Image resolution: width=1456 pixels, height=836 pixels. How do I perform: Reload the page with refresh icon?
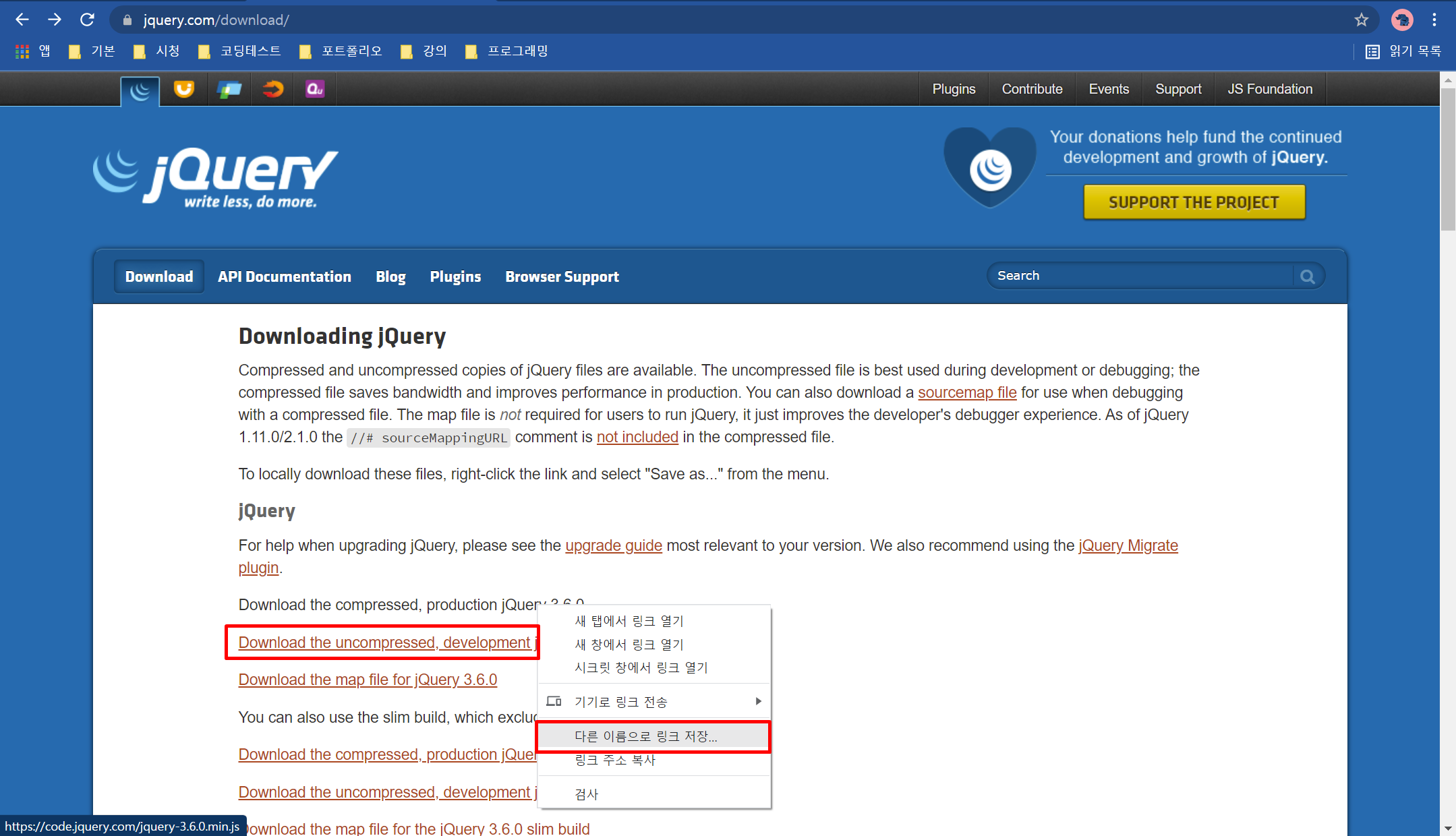click(x=87, y=20)
